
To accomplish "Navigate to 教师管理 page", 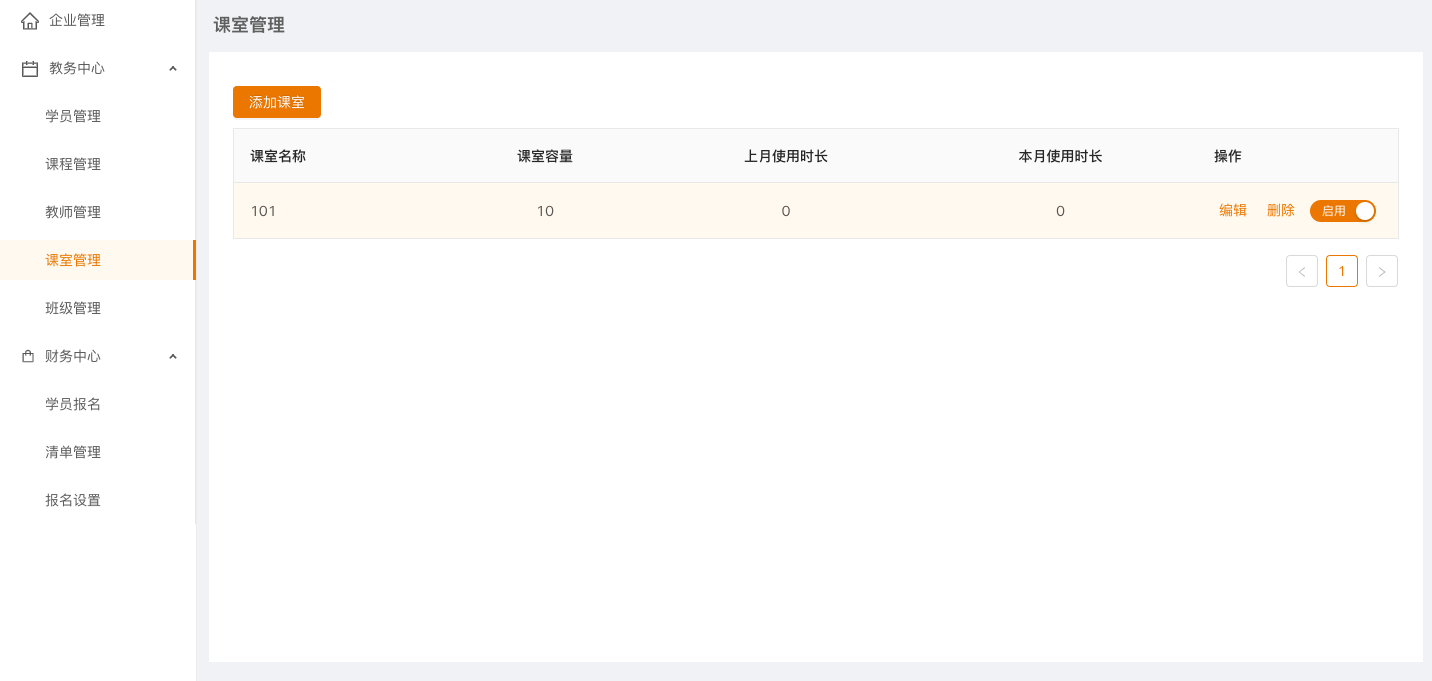I will coord(73,213).
